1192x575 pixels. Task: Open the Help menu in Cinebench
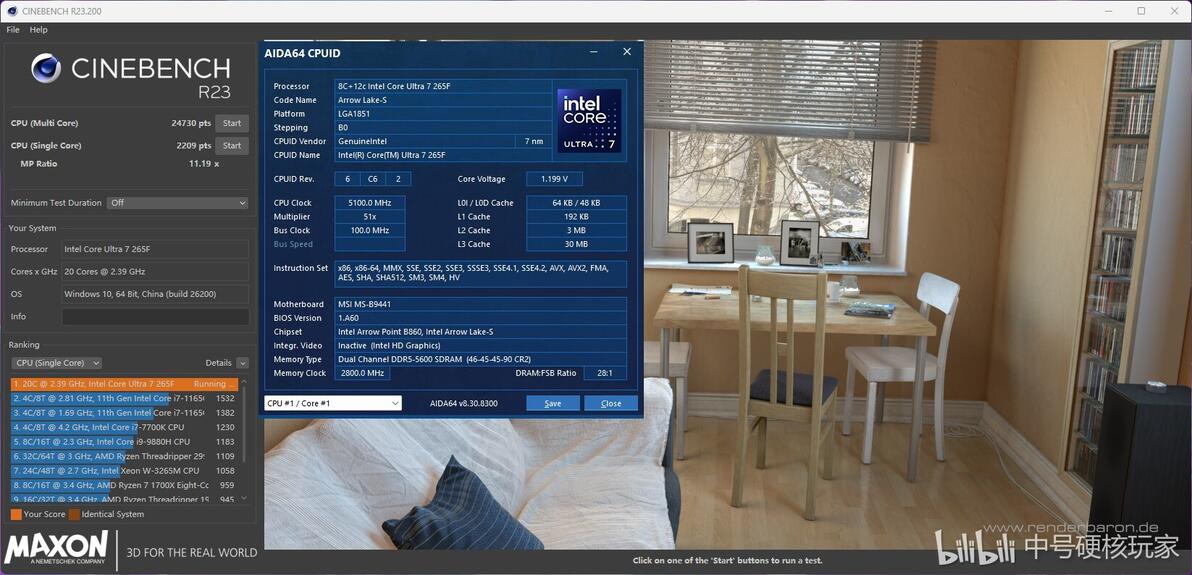[38, 30]
